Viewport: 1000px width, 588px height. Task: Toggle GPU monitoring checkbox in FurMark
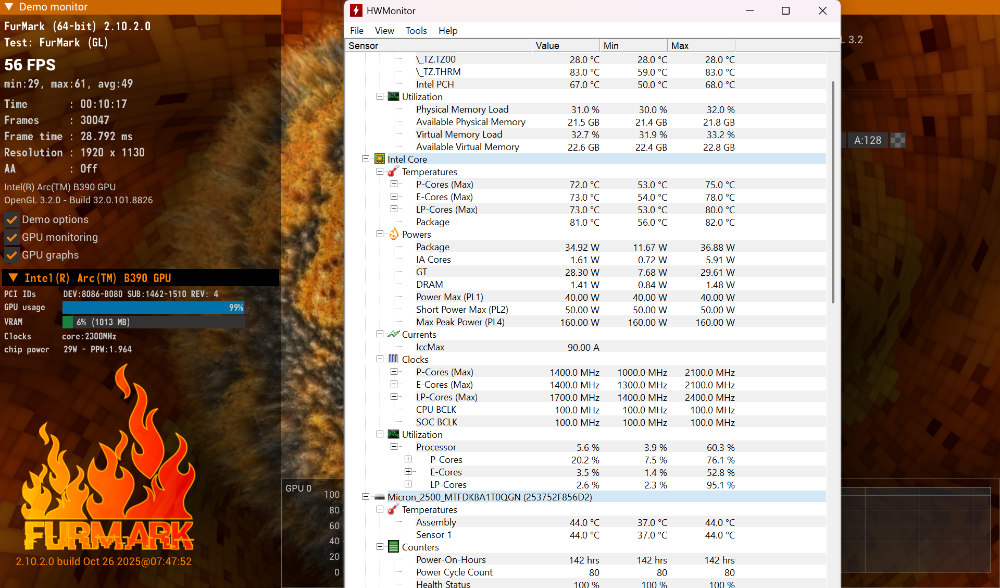click(x=11, y=237)
